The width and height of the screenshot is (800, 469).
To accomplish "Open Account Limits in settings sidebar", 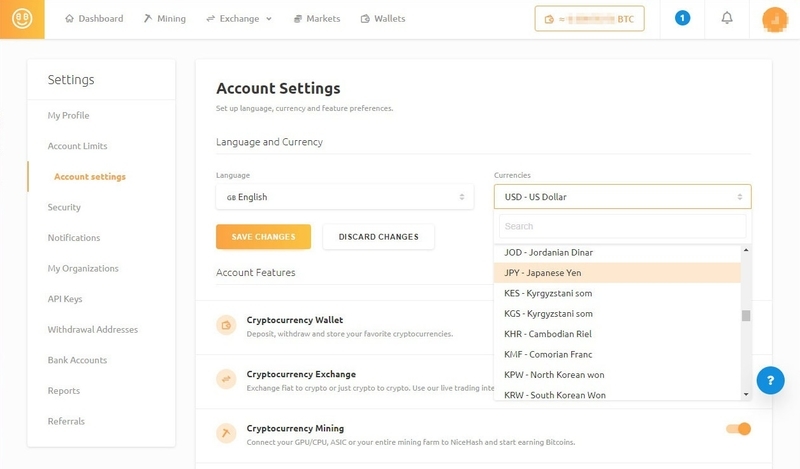I will [78, 146].
